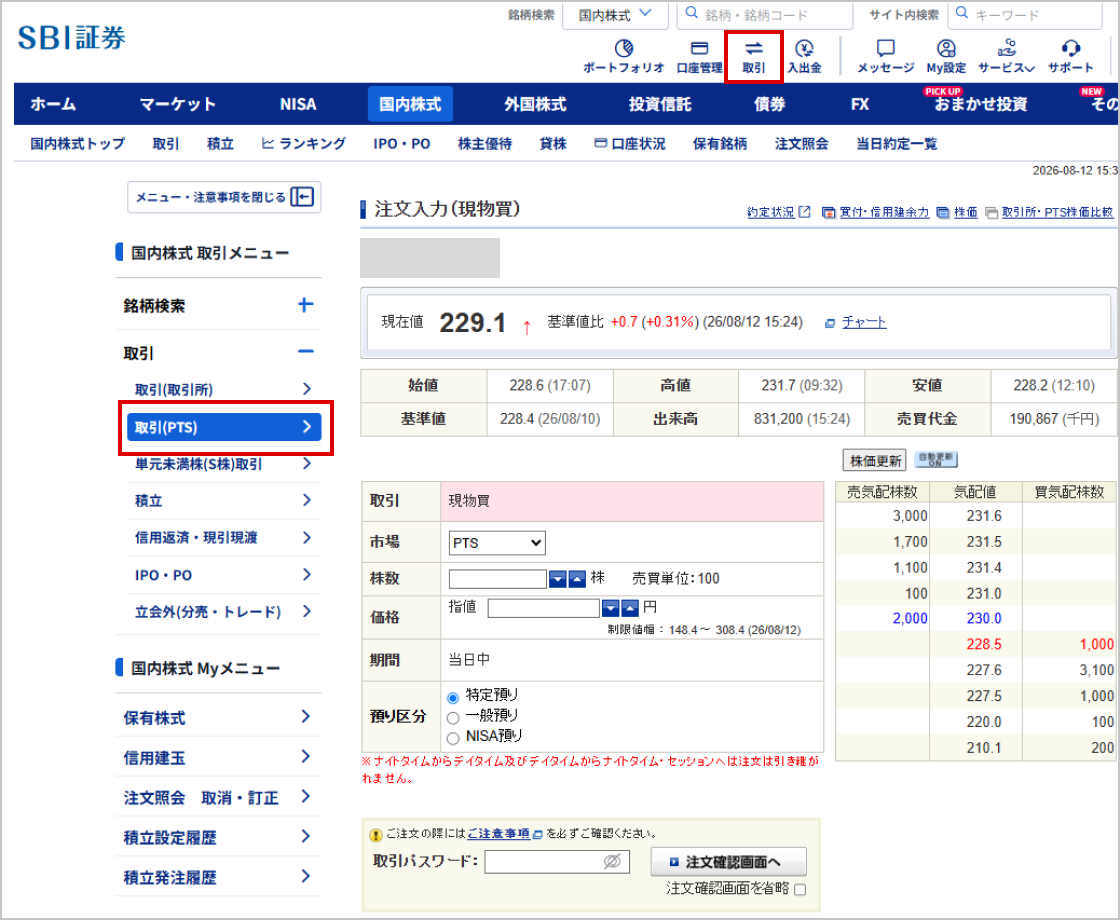
Task: Click the 取引パスワード input field
Action: point(557,861)
